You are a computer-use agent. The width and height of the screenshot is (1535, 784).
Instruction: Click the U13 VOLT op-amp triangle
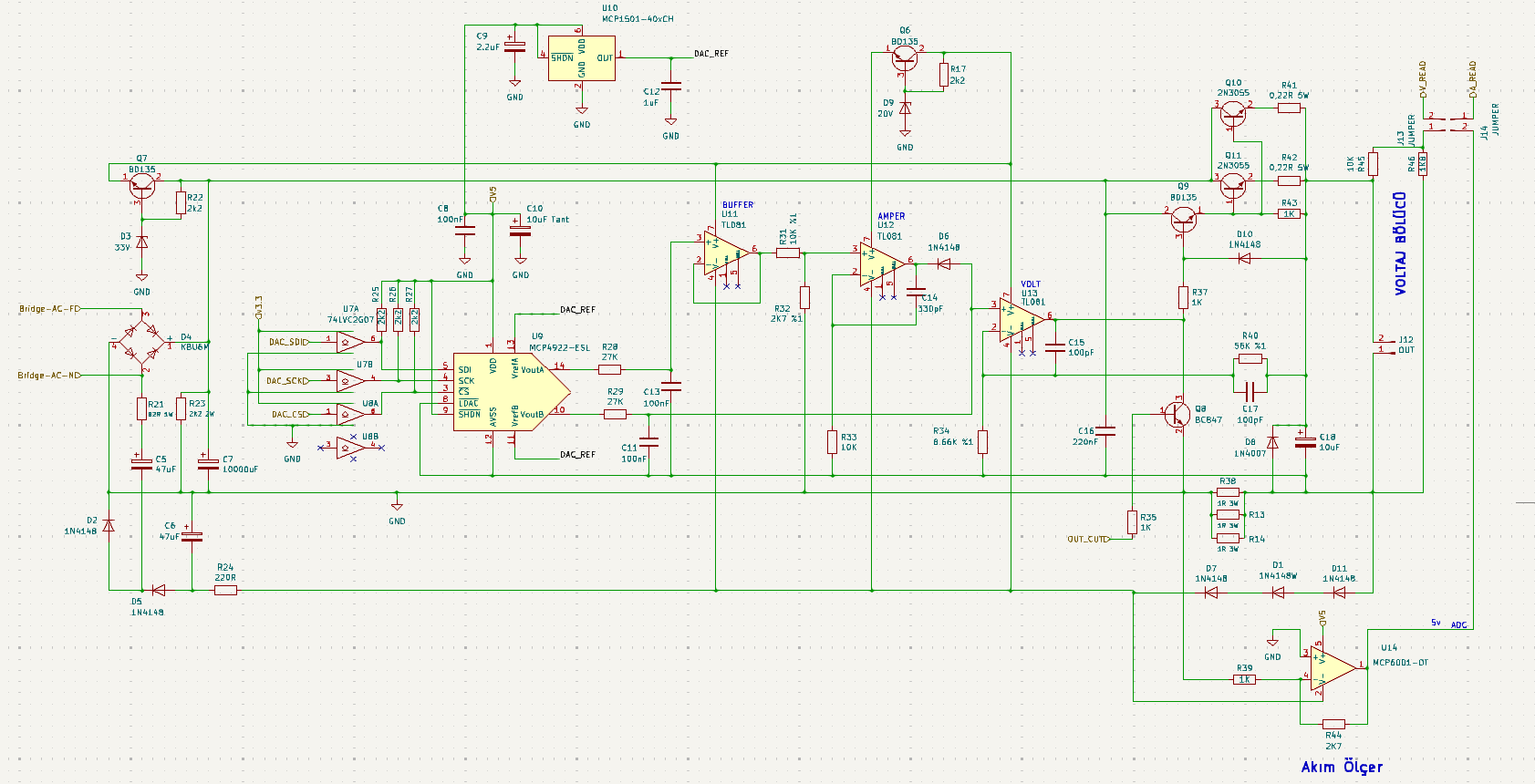click(x=1022, y=319)
